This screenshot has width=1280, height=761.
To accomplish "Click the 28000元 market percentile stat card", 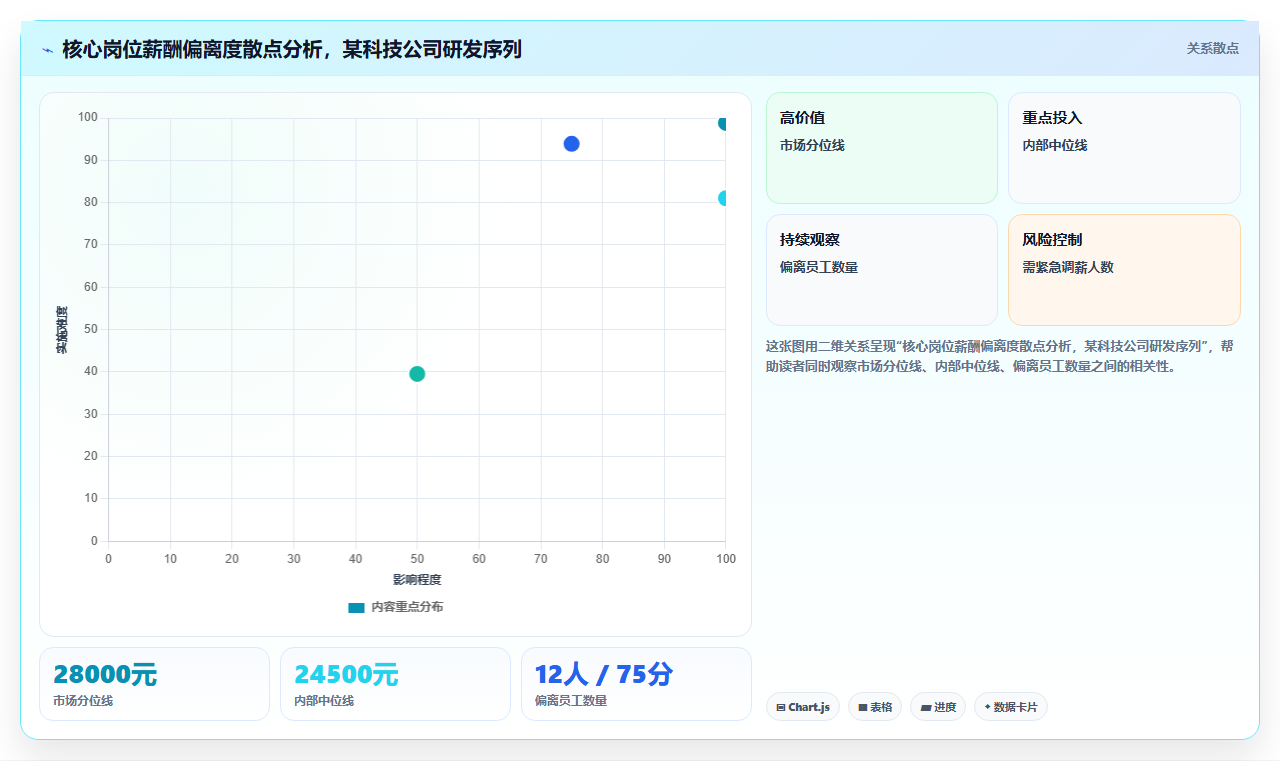I will [x=154, y=684].
